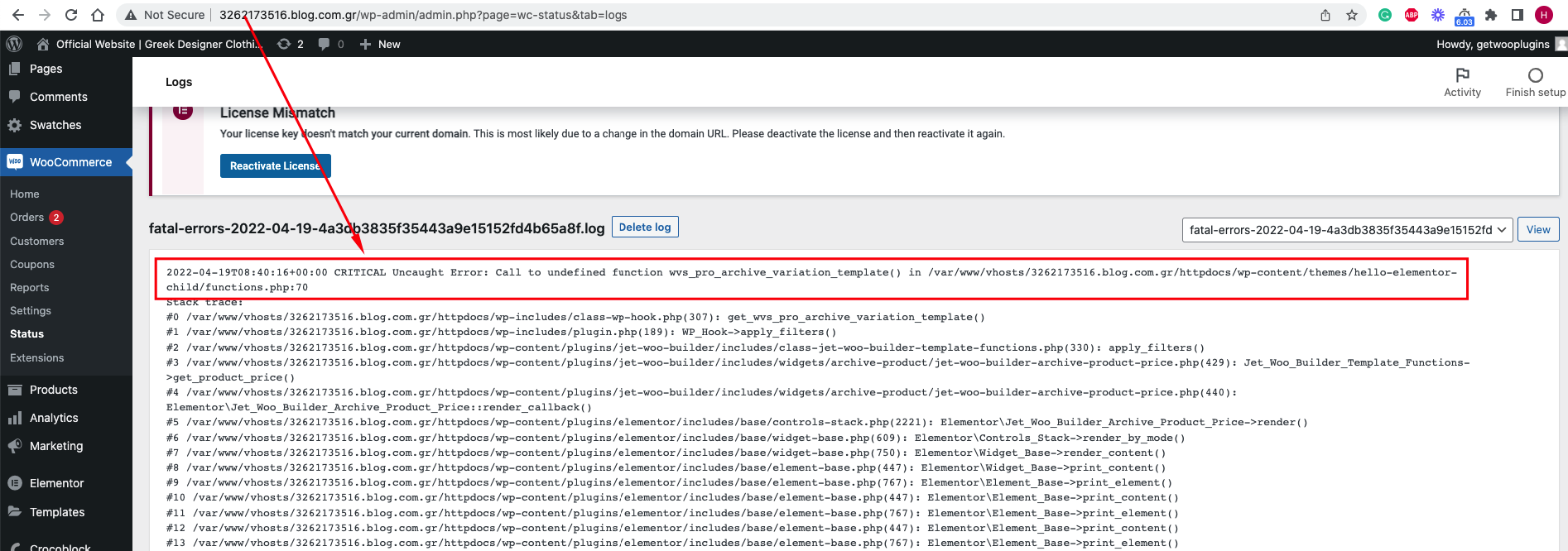Click the share page icon in the address bar

[x=1325, y=15]
